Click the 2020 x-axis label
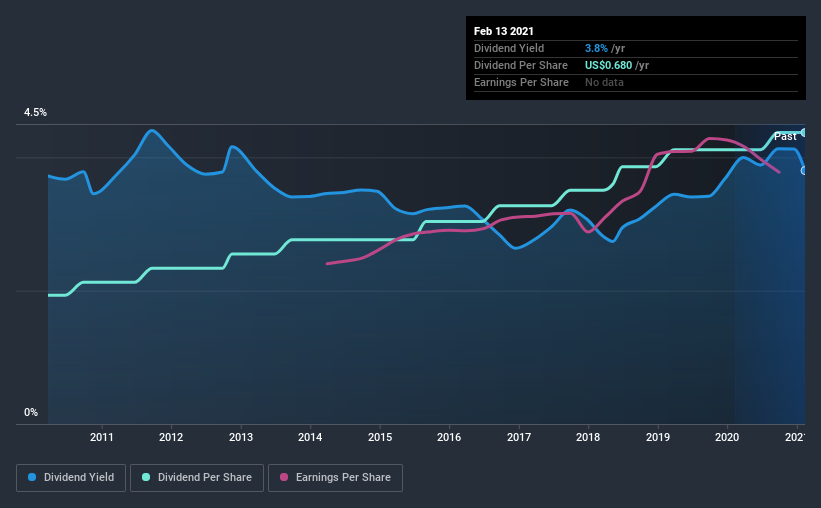Screen dimensions: 821x508 [727, 437]
